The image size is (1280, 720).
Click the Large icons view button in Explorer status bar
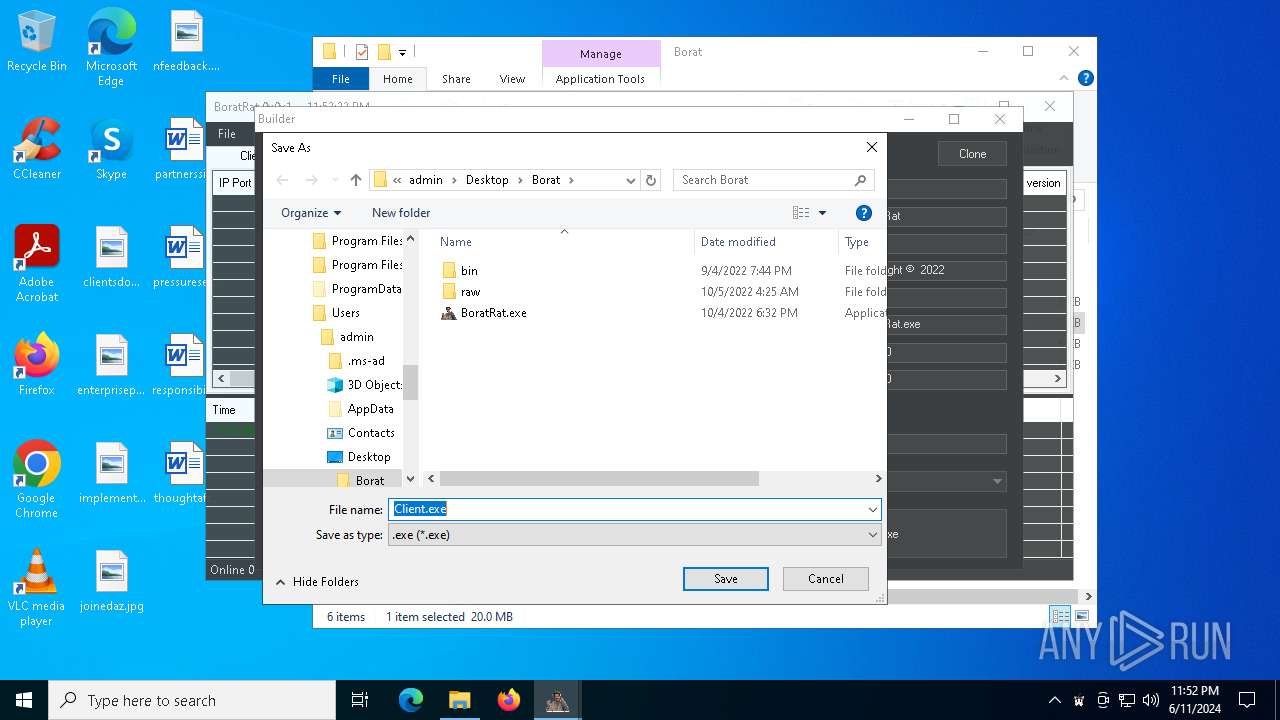coord(1081,616)
